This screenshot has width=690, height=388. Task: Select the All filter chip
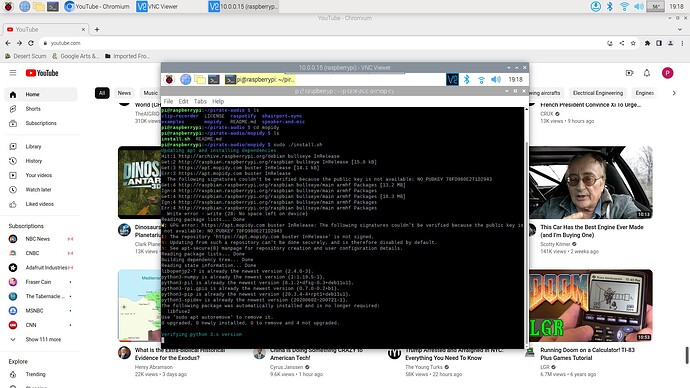102,93
